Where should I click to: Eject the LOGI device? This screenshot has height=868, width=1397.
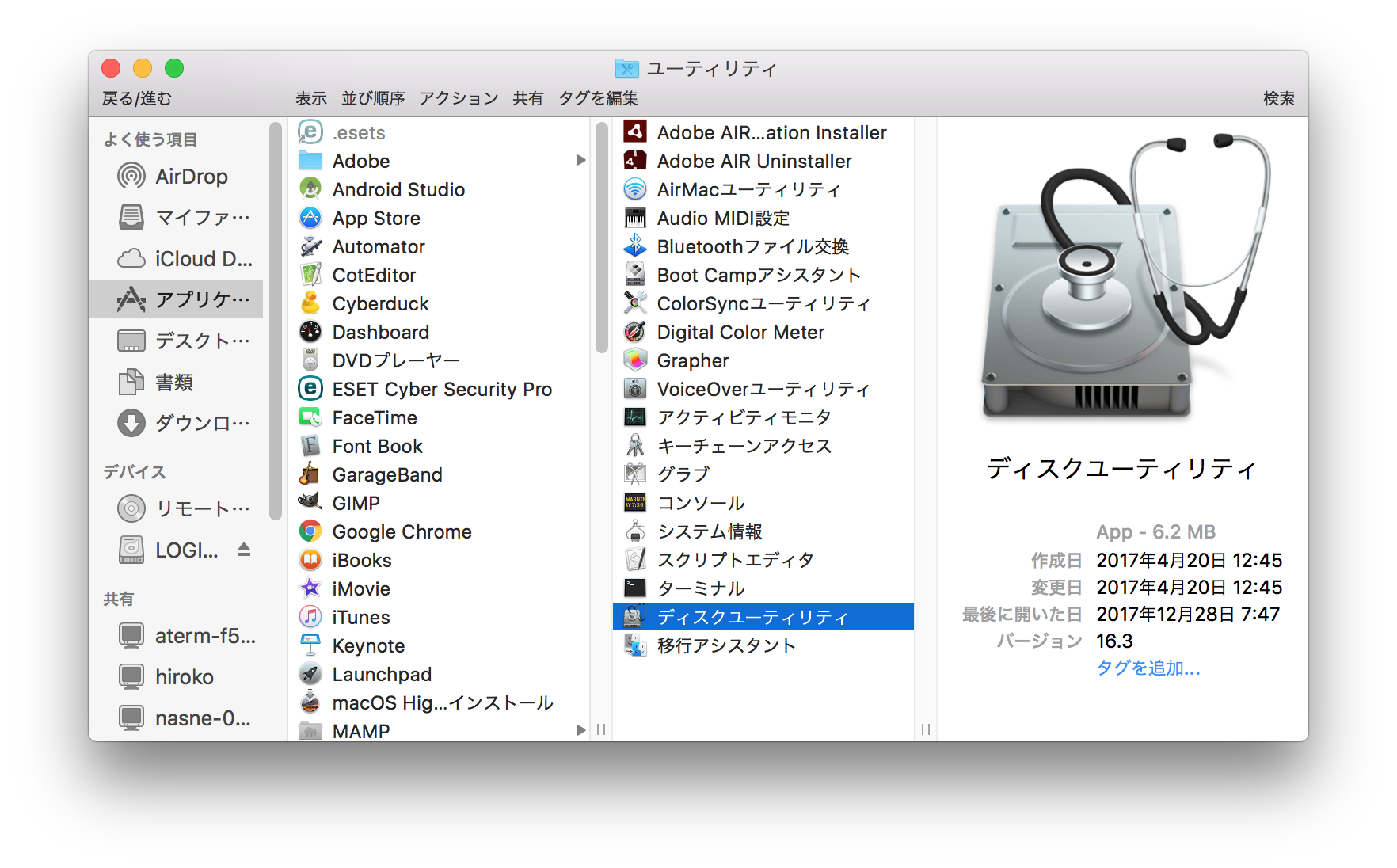coord(244,550)
